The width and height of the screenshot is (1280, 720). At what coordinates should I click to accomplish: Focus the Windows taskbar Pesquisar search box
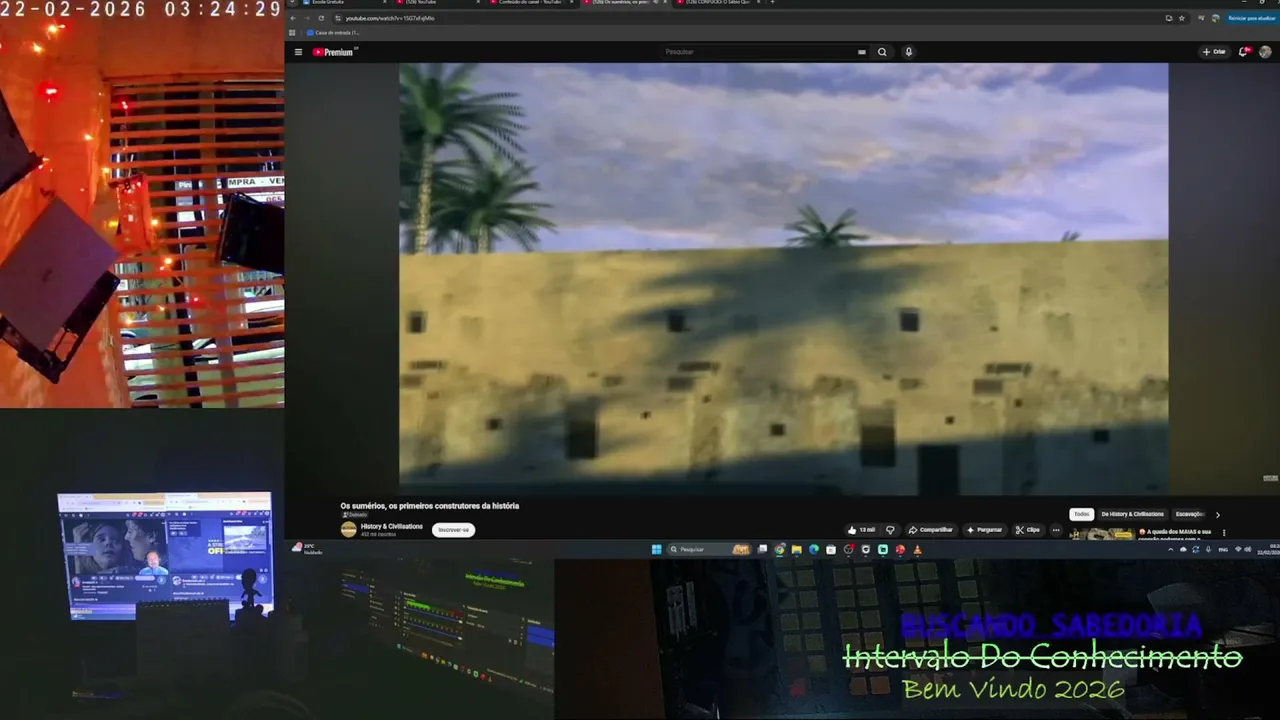click(x=709, y=549)
